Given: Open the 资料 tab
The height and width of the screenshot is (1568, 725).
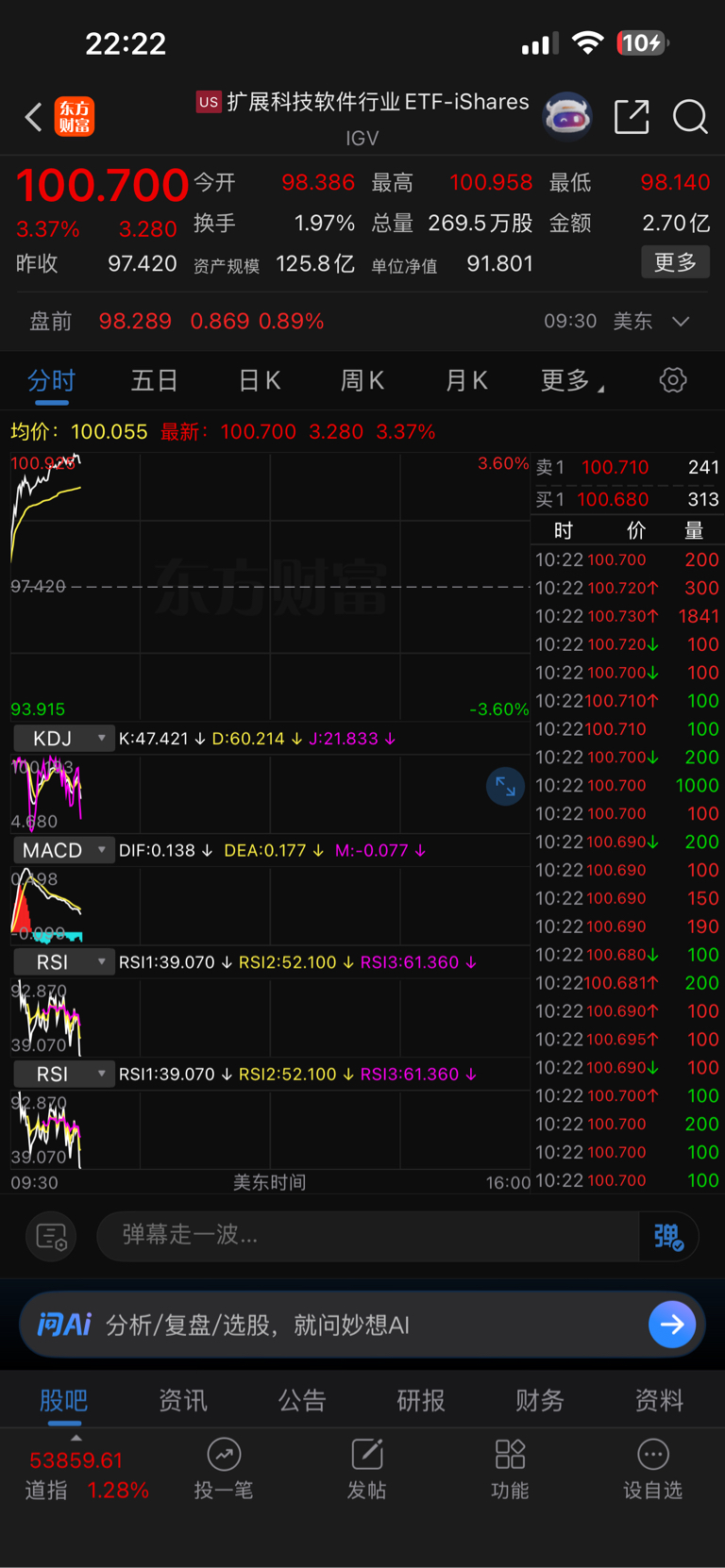Looking at the screenshot, I should click(658, 1400).
